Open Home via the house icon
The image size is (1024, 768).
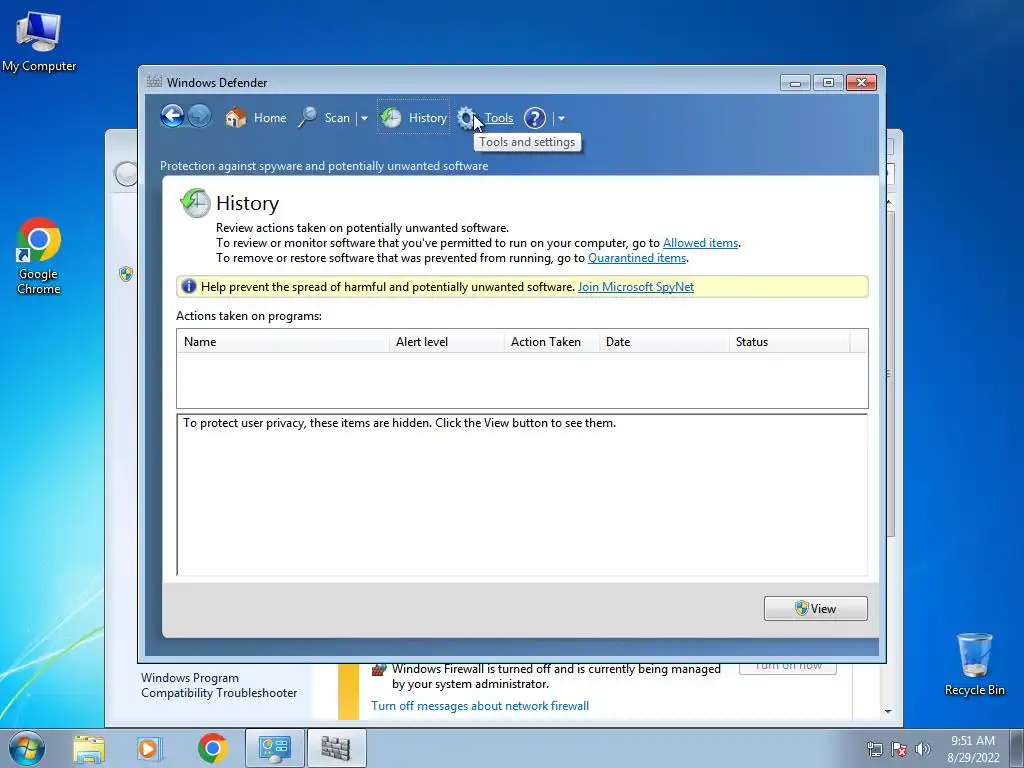236,118
